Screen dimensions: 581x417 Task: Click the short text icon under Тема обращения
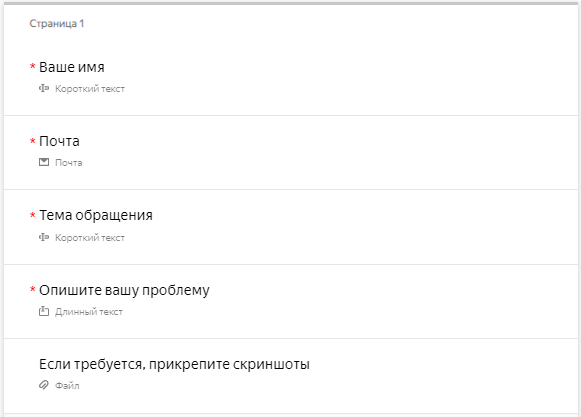[44, 237]
